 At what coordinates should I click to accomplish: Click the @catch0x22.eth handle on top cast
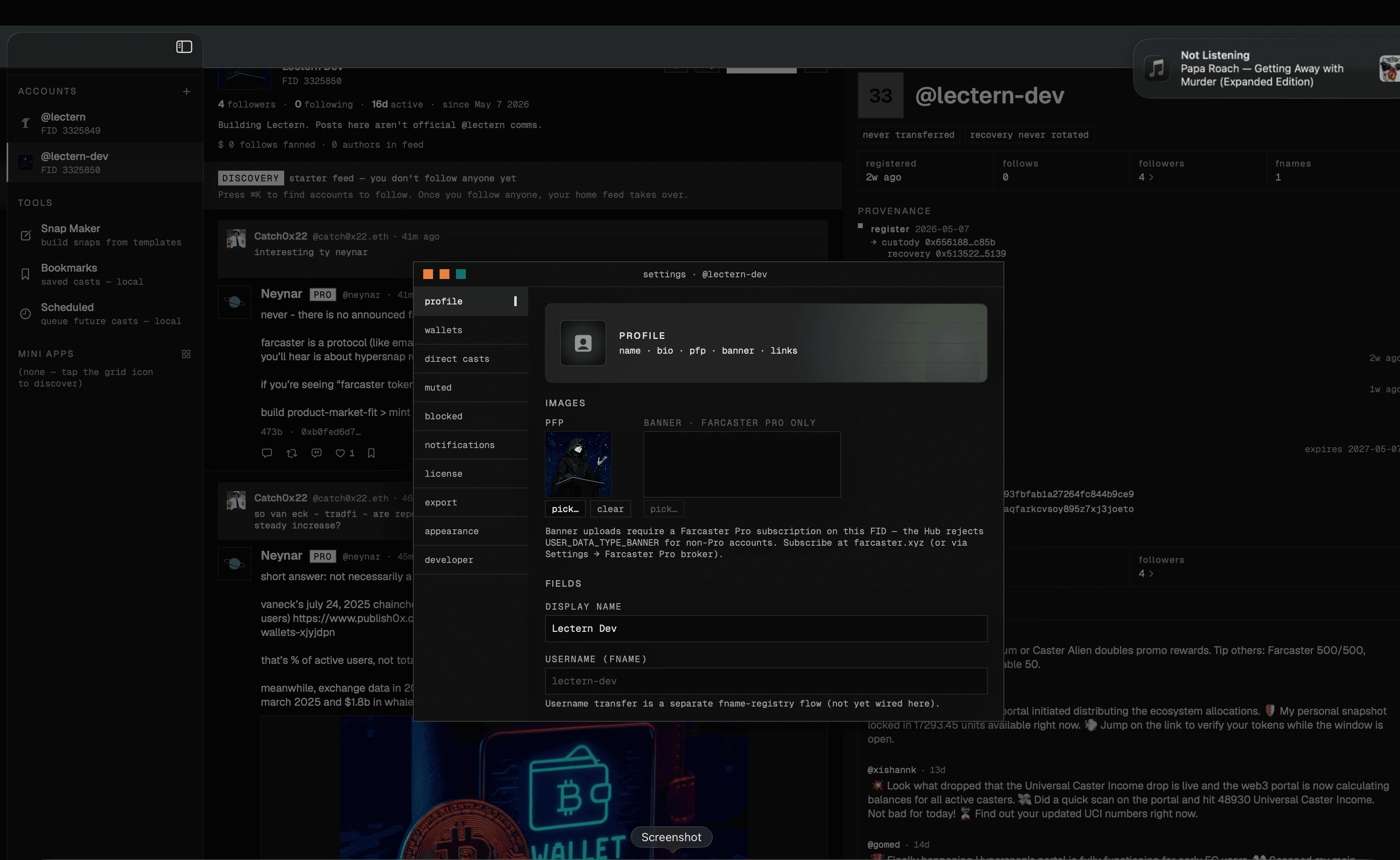click(x=350, y=237)
